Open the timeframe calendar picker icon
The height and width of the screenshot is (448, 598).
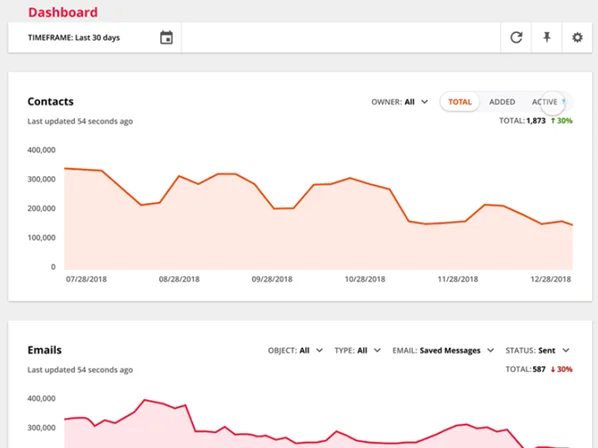pos(166,37)
